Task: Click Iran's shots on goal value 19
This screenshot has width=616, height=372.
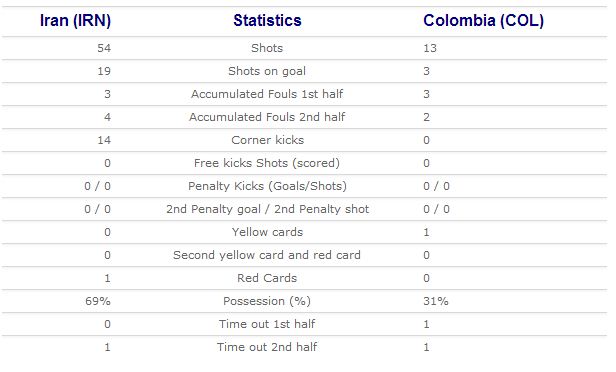Action: coord(104,71)
